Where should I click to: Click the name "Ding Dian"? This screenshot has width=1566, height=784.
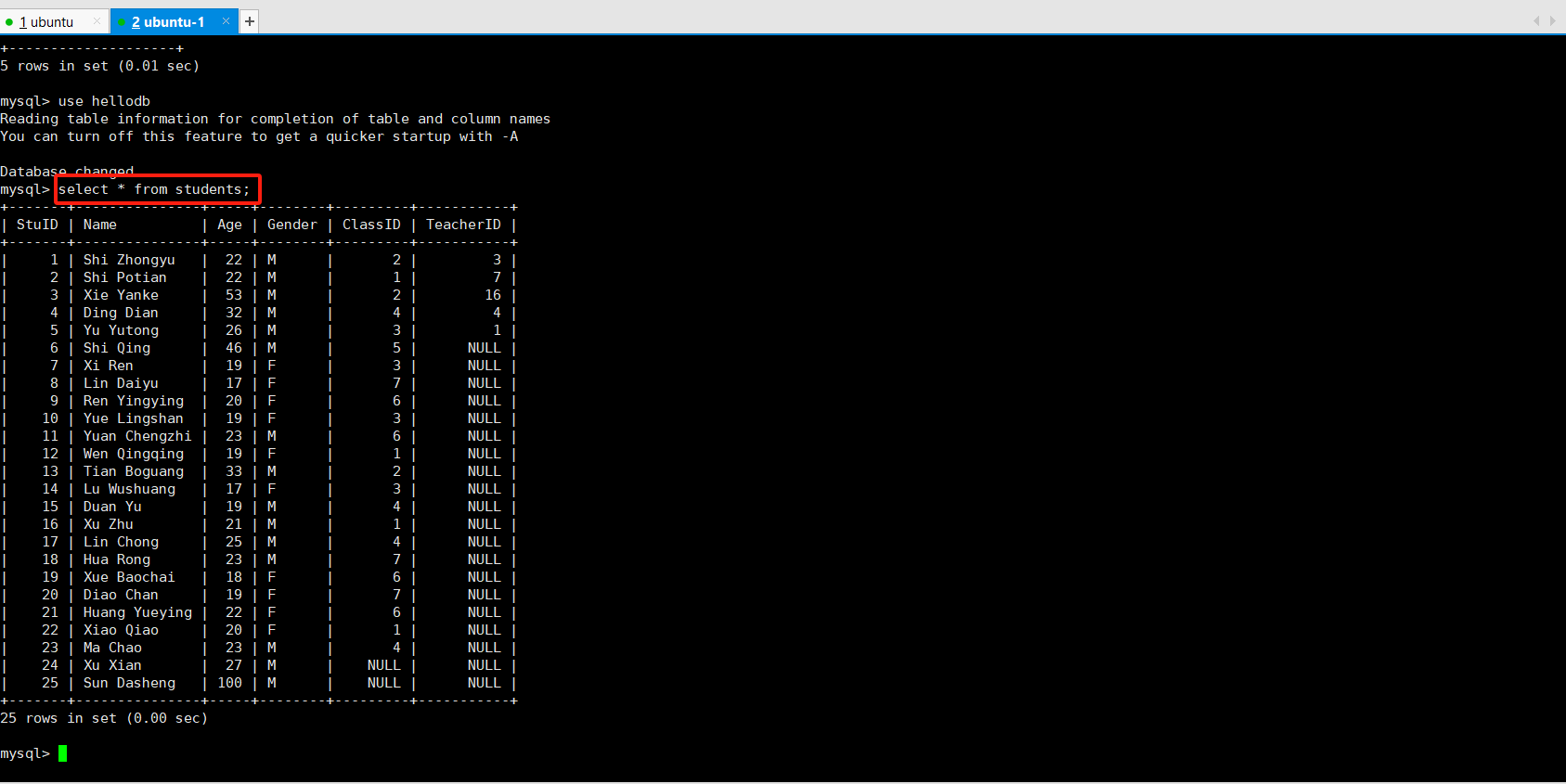[121, 313]
